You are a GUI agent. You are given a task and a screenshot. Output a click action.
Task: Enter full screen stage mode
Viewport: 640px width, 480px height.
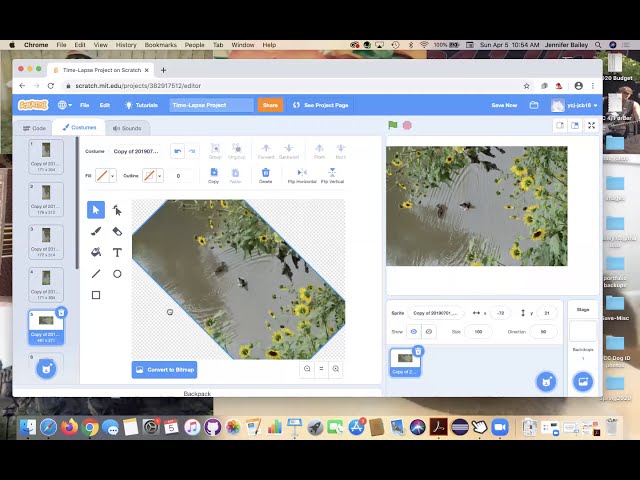pos(591,125)
